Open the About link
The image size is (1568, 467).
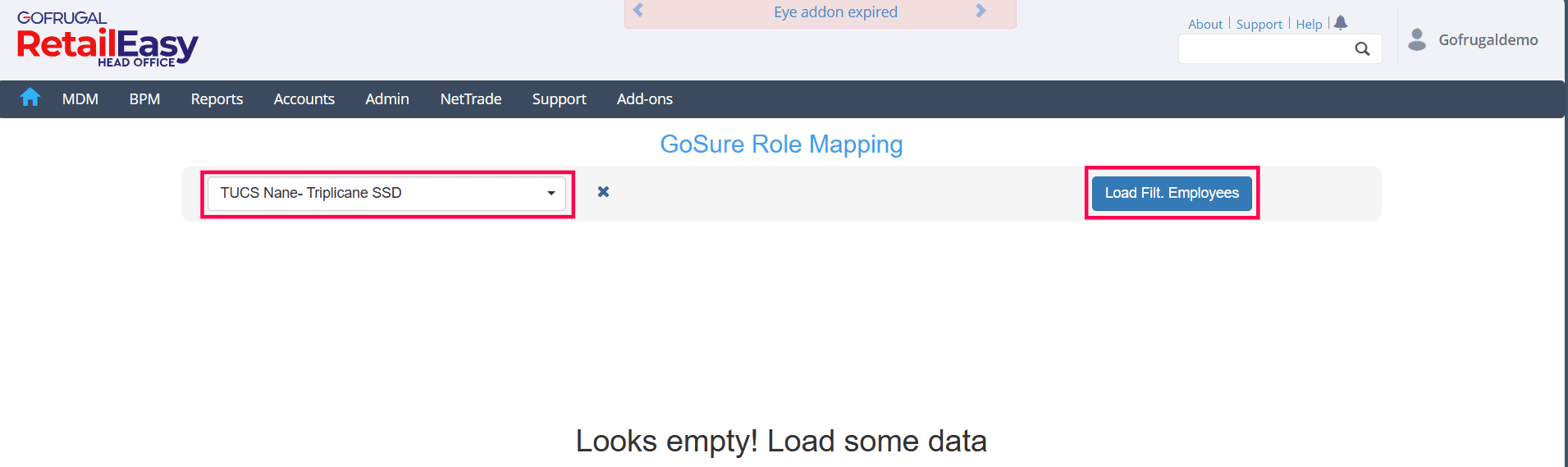tap(1205, 25)
